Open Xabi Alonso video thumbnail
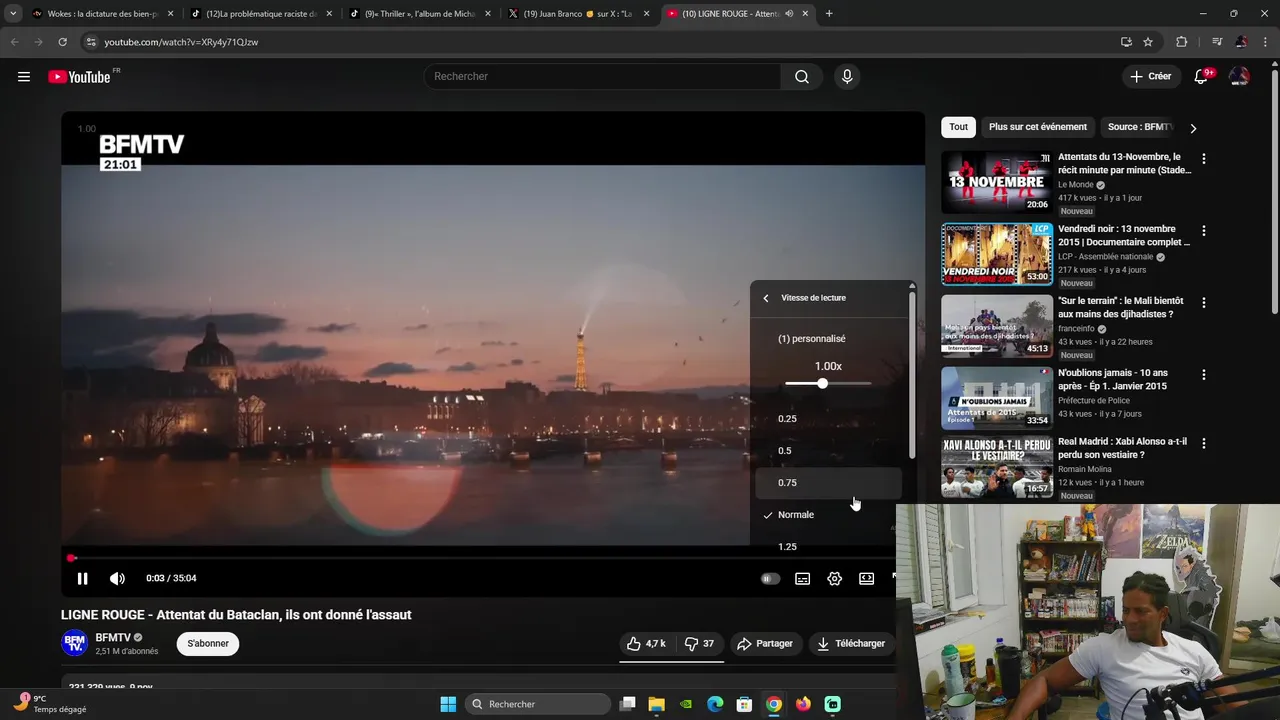The height and width of the screenshot is (720, 1280). (x=997, y=467)
